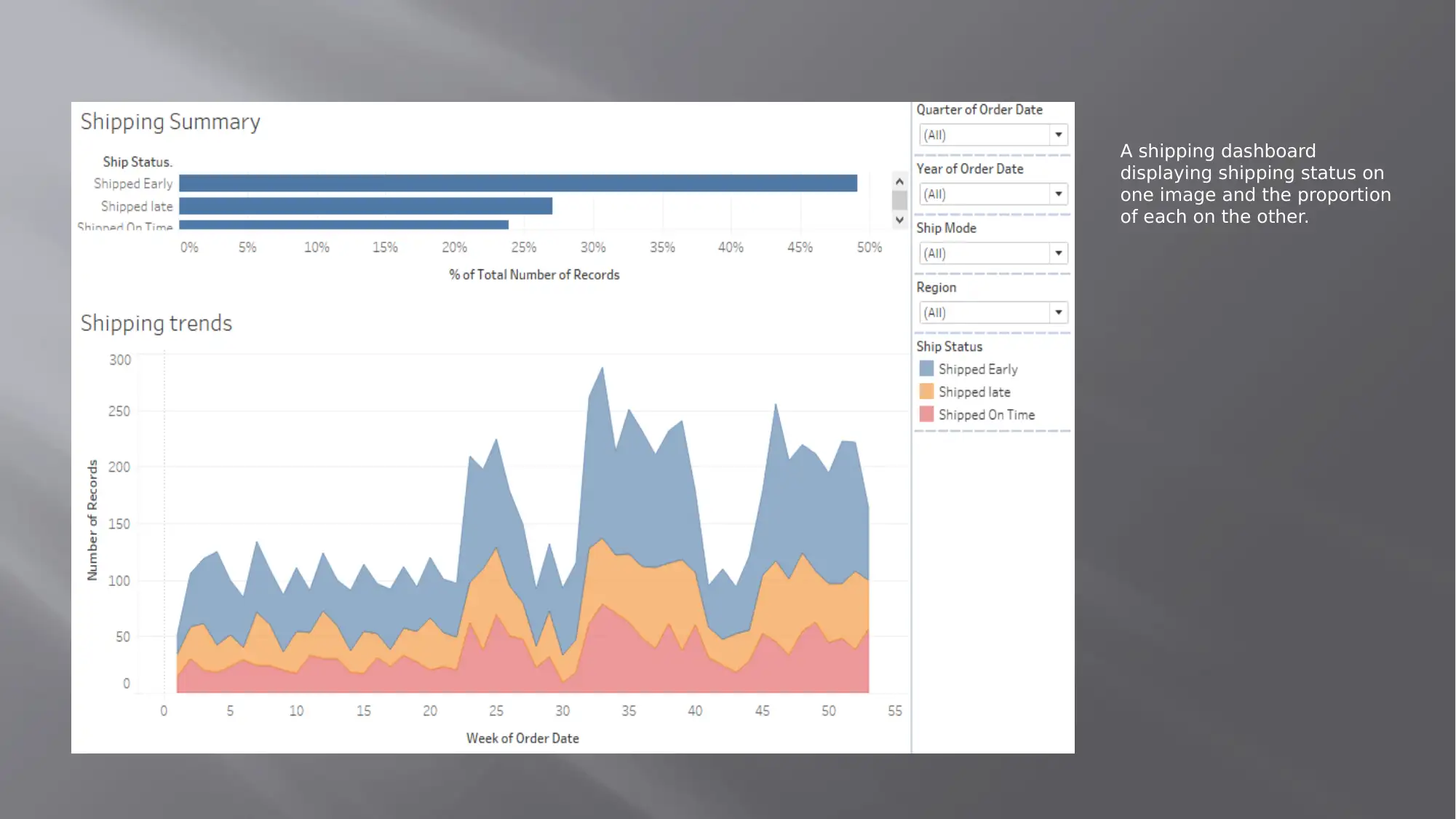This screenshot has width=1456, height=819.
Task: Expand the Ship Mode dropdown filter
Action: pyautogui.click(x=1057, y=253)
